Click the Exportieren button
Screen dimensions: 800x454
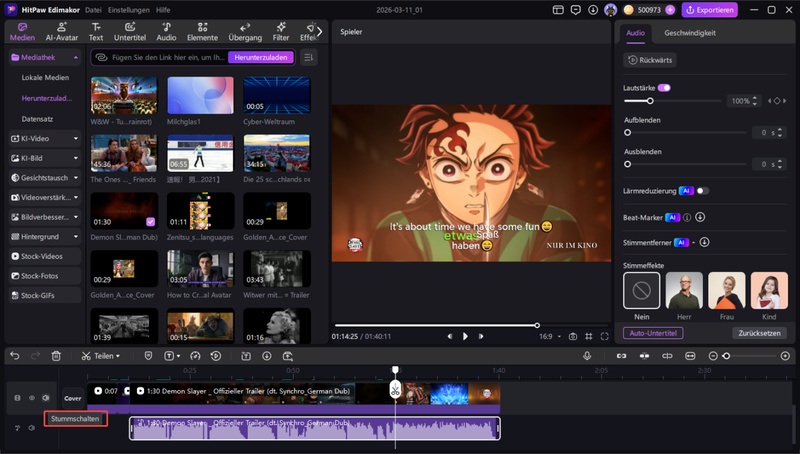(710, 10)
